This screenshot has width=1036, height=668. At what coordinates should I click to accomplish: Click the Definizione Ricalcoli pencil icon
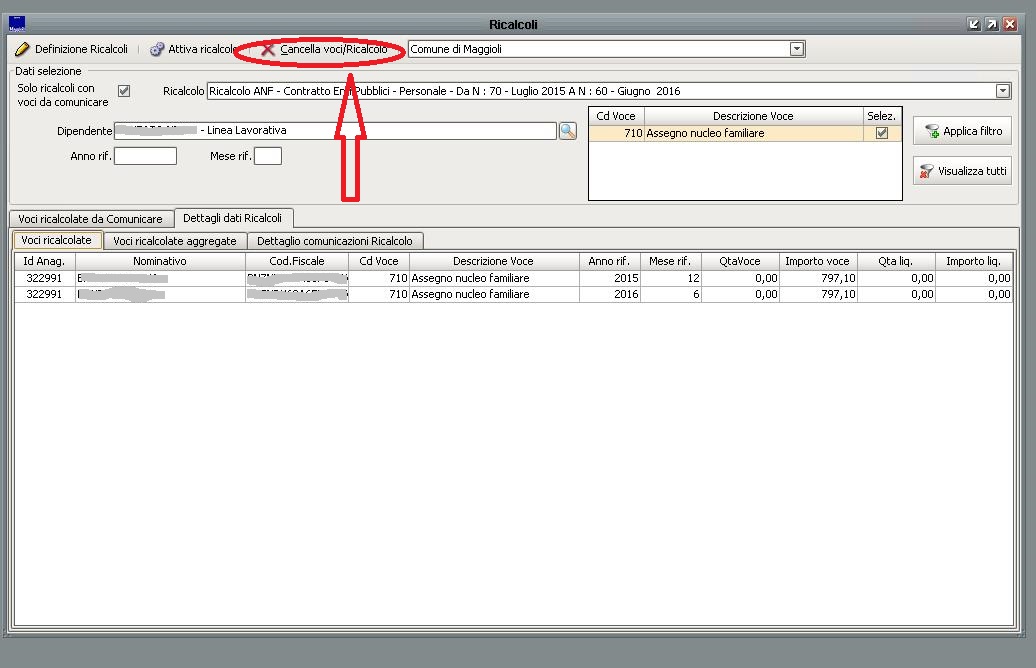coord(22,49)
